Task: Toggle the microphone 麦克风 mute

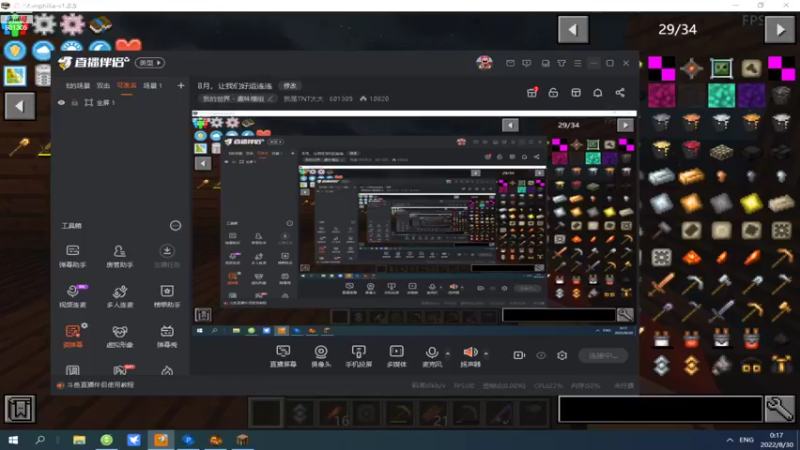Action: (x=432, y=356)
